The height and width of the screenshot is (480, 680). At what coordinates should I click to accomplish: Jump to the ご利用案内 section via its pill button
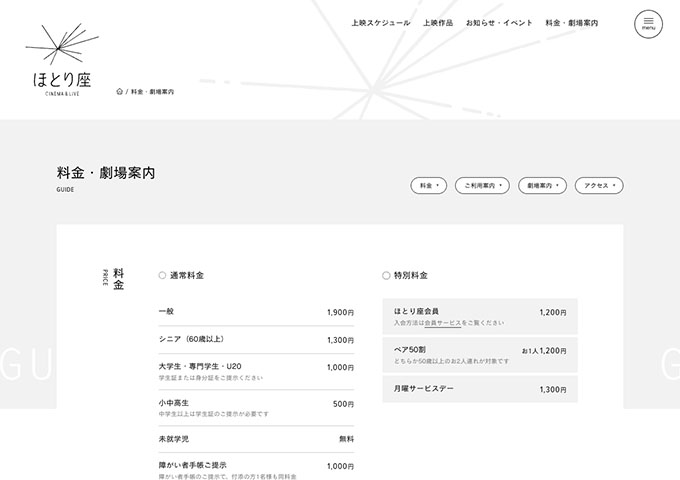tap(482, 186)
